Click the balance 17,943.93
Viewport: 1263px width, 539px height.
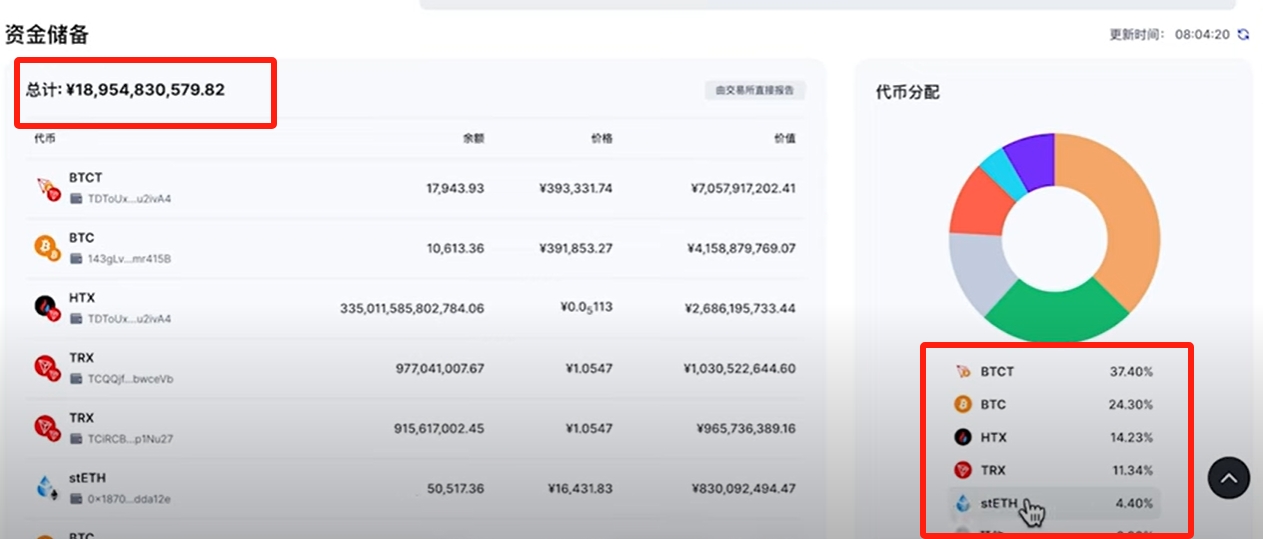455,188
